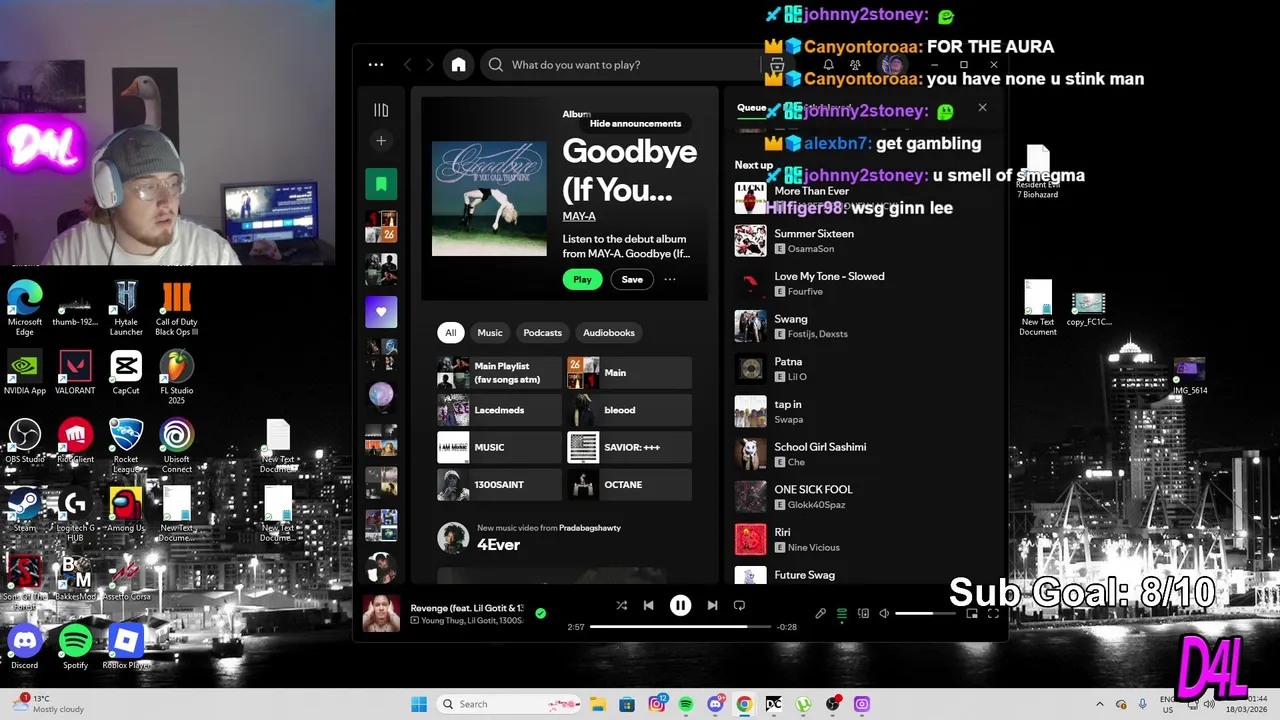
Task: Go to Spotify Home
Action: click(x=458, y=64)
